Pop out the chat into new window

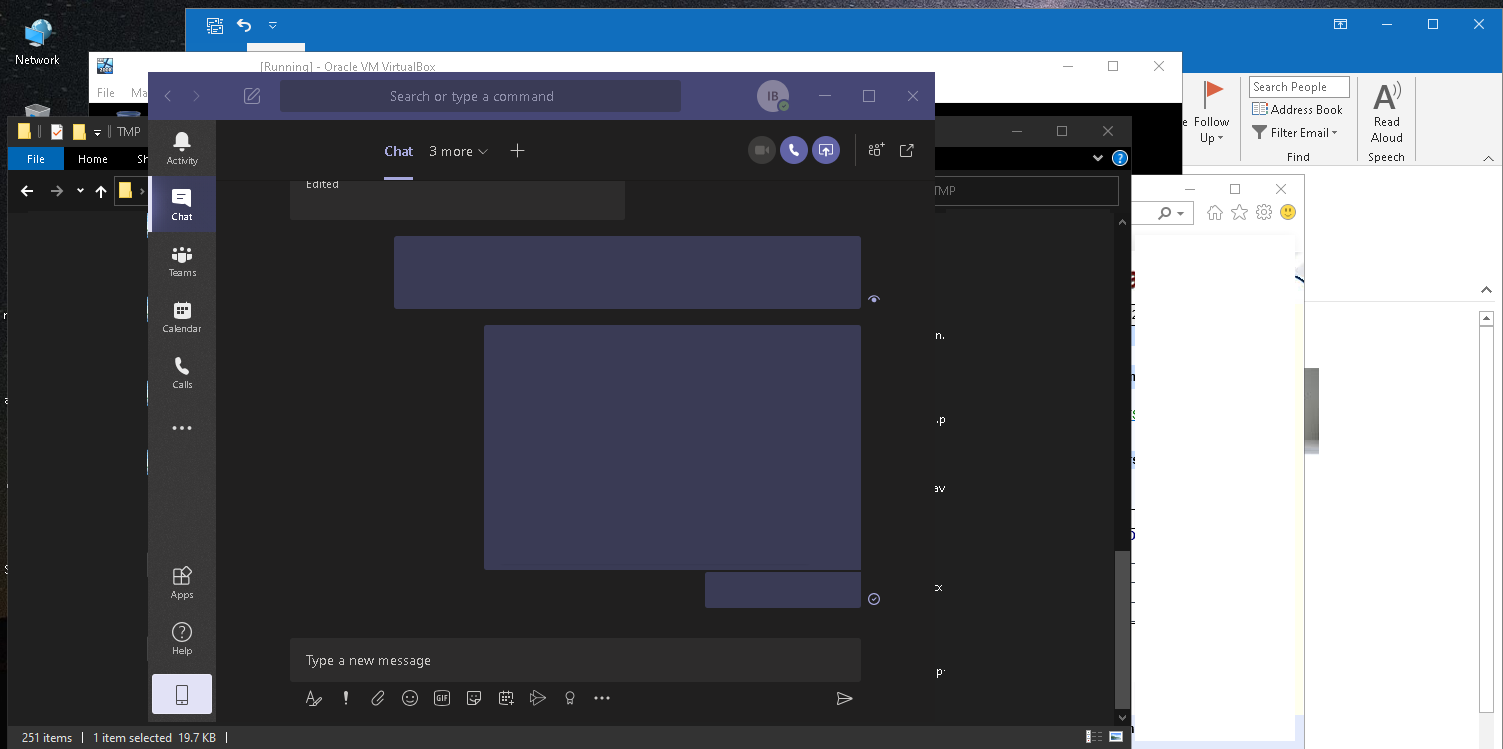907,150
